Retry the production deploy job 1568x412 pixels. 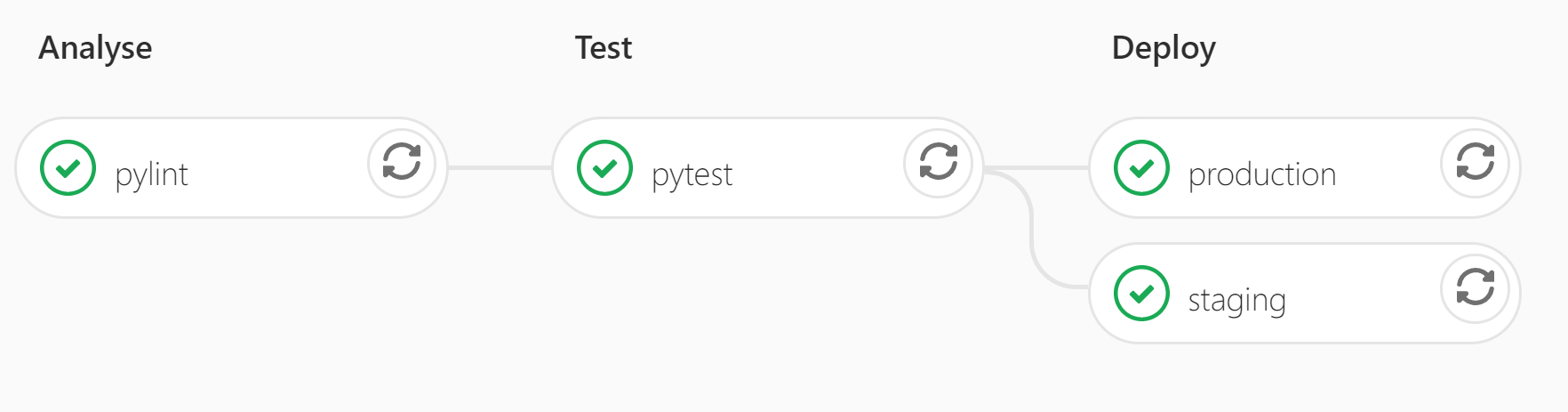[x=1475, y=163]
